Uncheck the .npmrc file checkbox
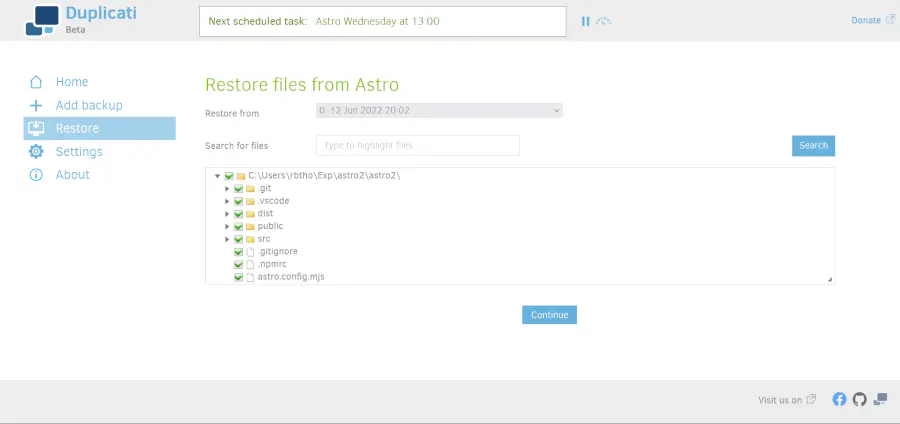Image resolution: width=900 pixels, height=424 pixels. [239, 264]
